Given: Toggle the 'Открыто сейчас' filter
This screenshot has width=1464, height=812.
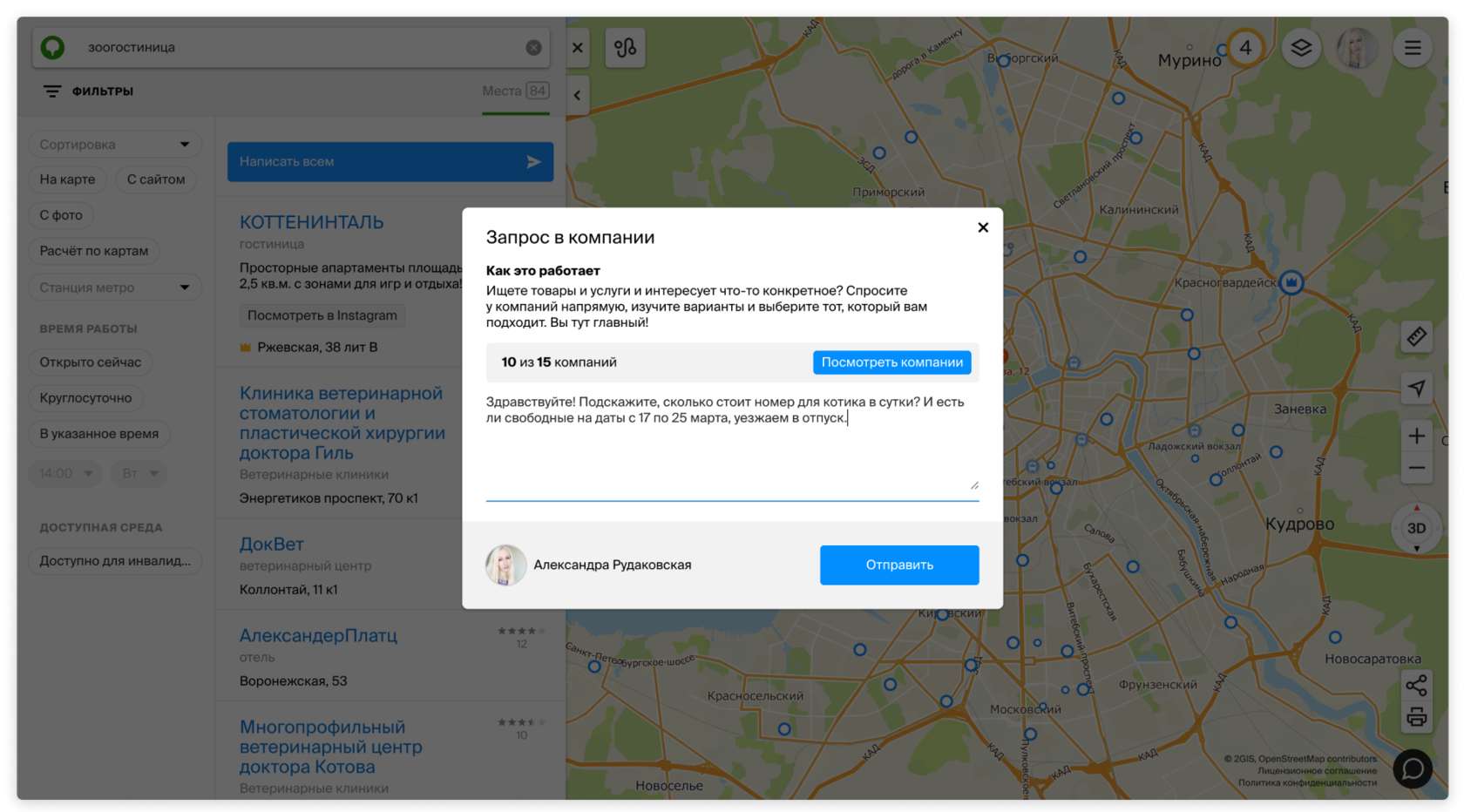Looking at the screenshot, I should 91,362.
